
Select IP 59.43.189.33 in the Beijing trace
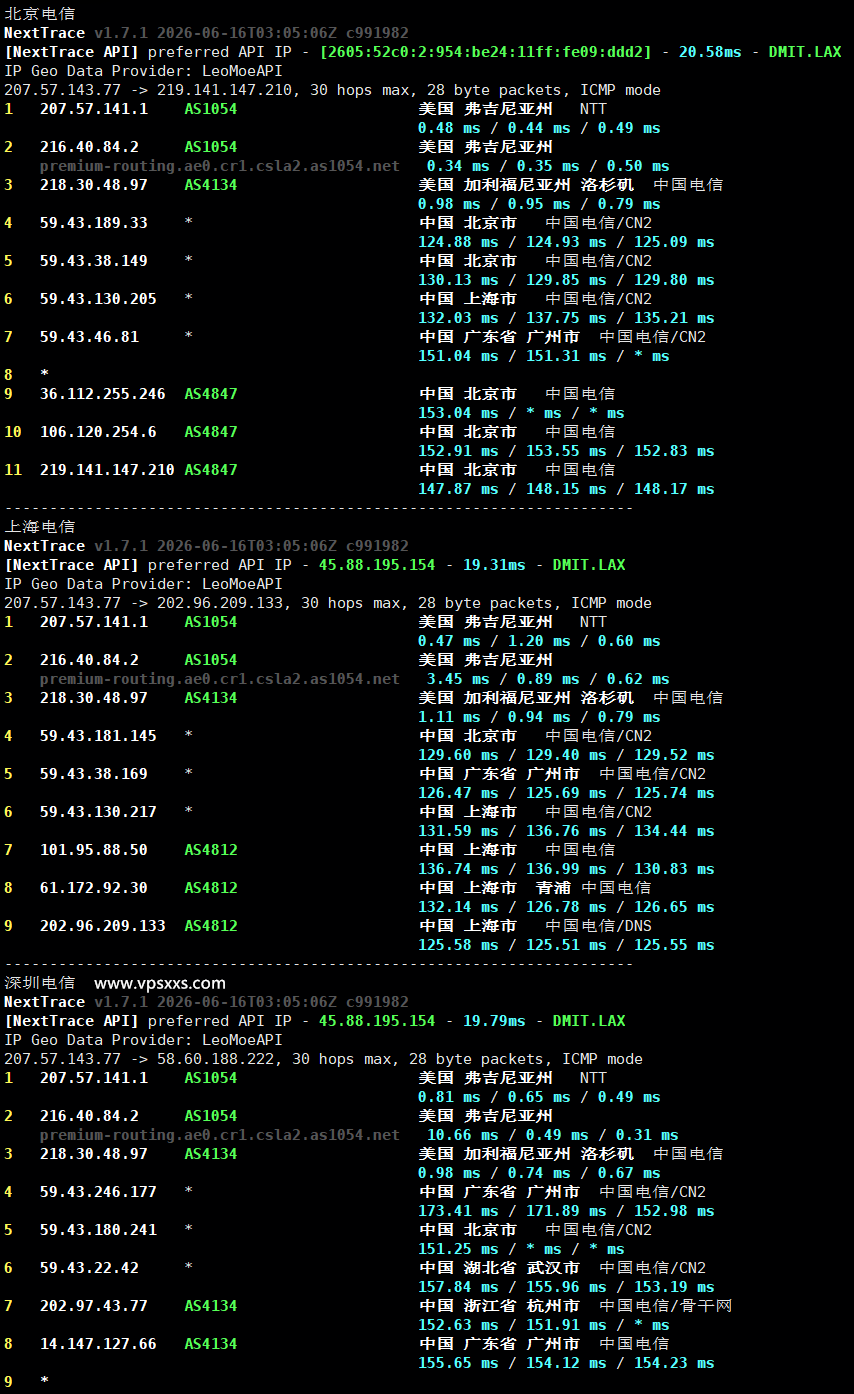click(94, 223)
